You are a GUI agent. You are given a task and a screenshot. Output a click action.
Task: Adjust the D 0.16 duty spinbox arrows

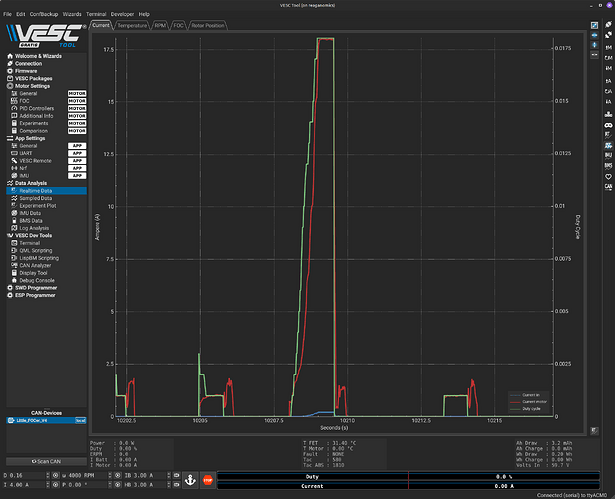click(x=47, y=475)
